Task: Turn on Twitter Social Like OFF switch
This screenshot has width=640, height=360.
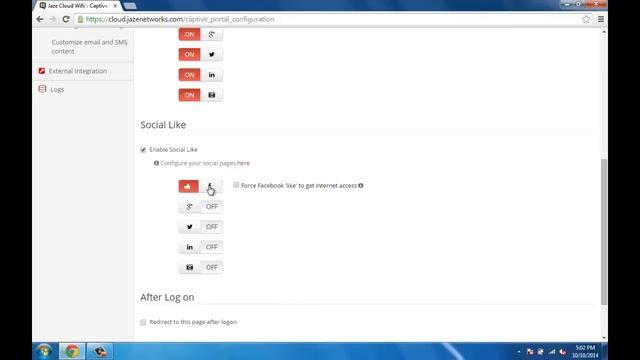Action: (x=211, y=227)
